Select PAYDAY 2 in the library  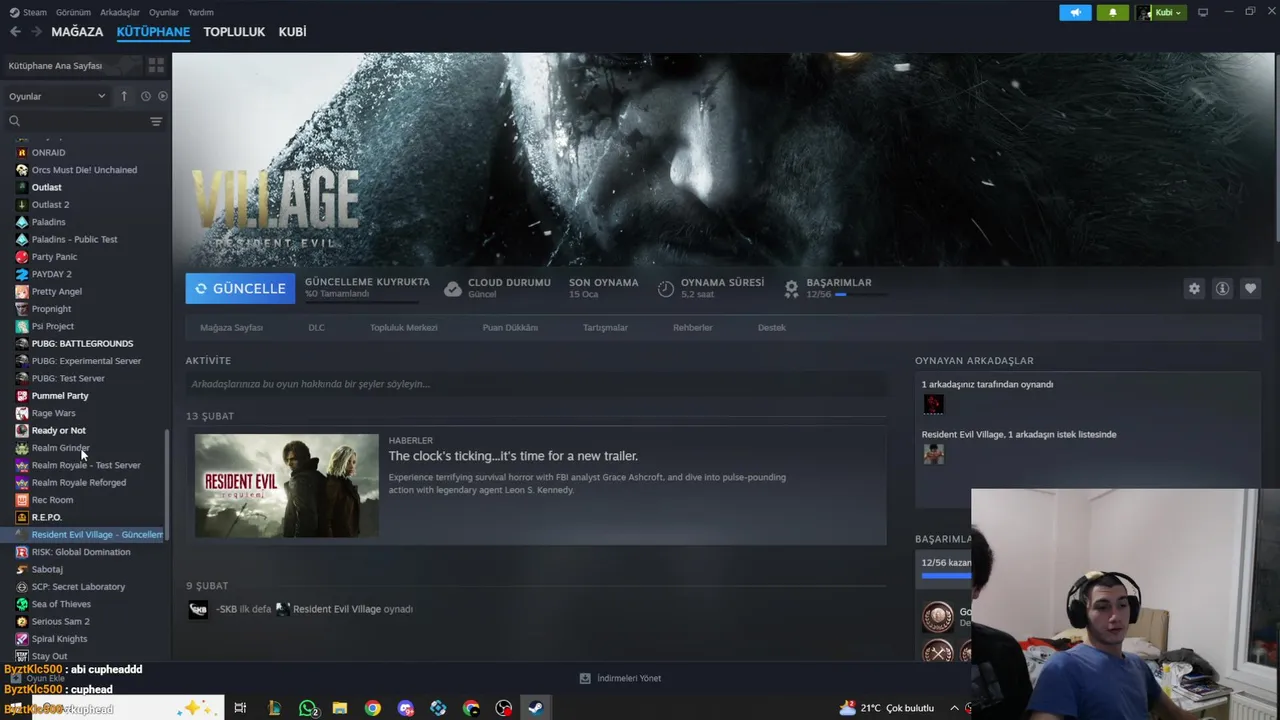(51, 274)
